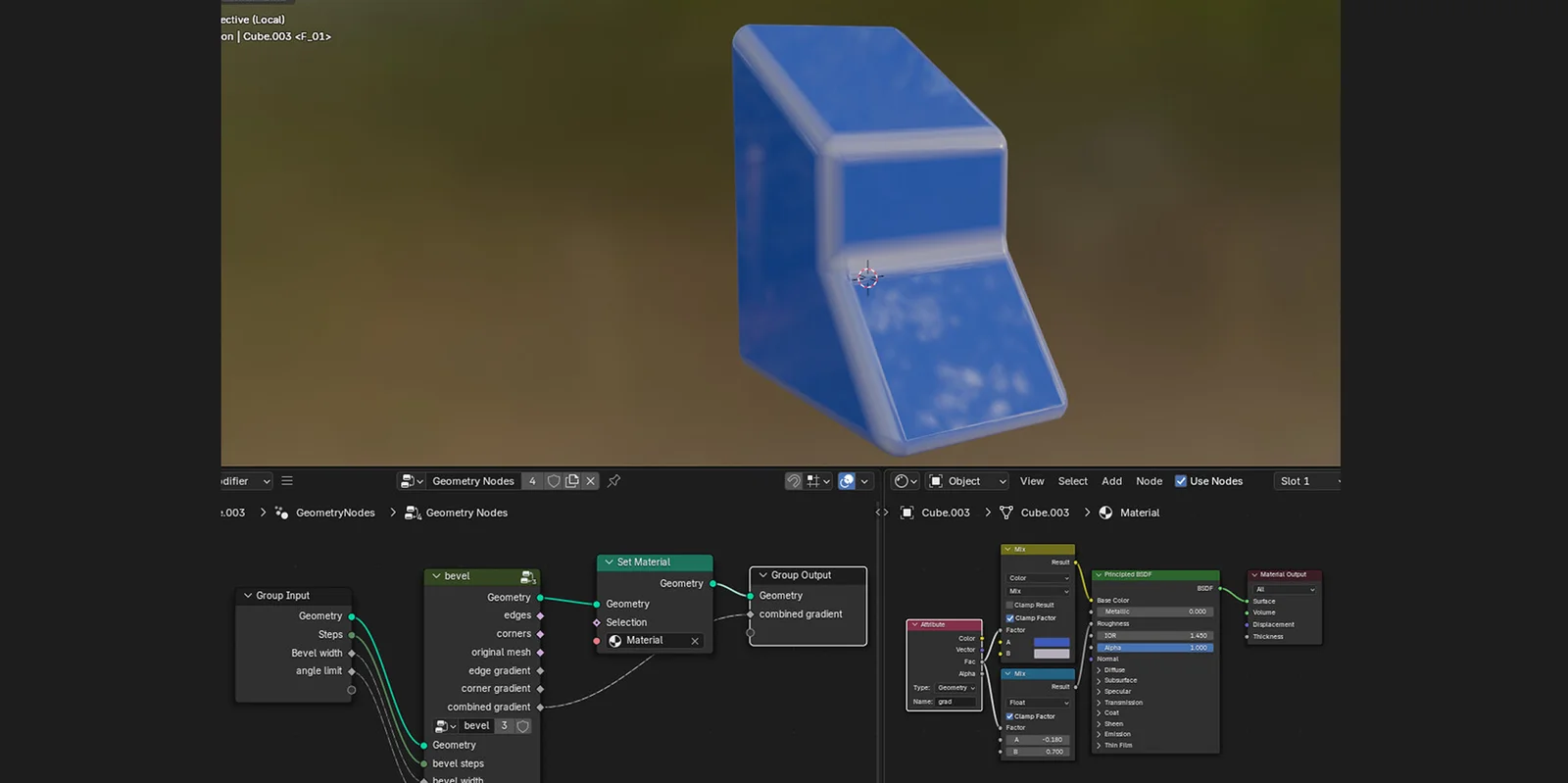Open Material Output target 'All' dropdown
The height and width of the screenshot is (783, 1568).
click(1285, 590)
